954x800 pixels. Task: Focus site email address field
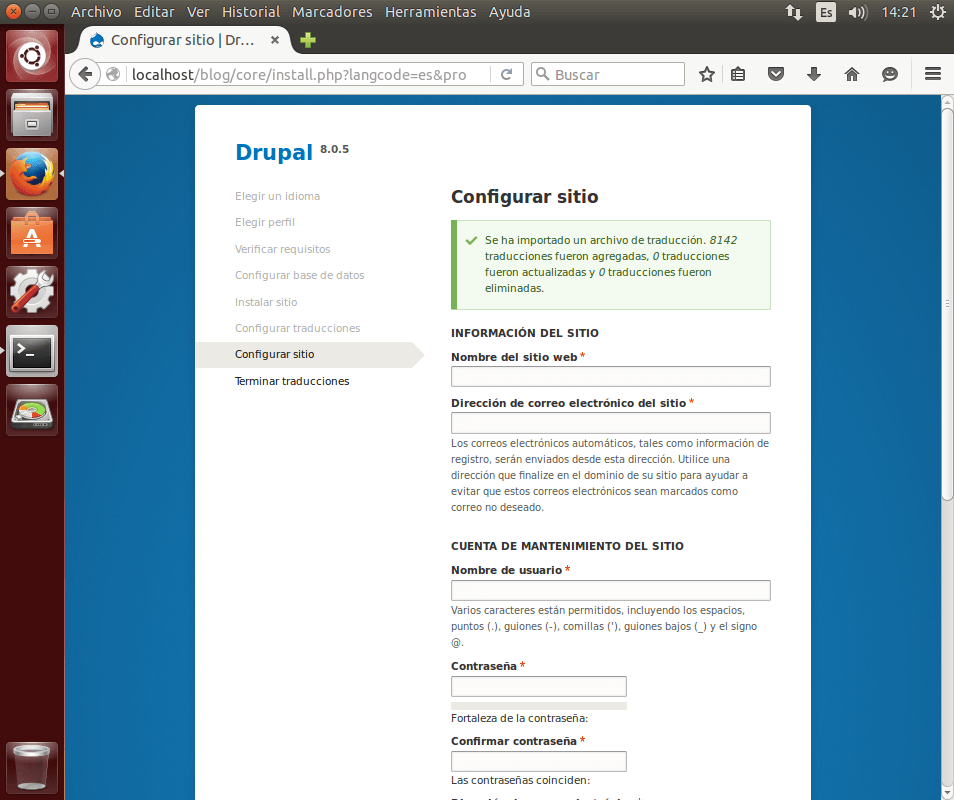pos(610,423)
